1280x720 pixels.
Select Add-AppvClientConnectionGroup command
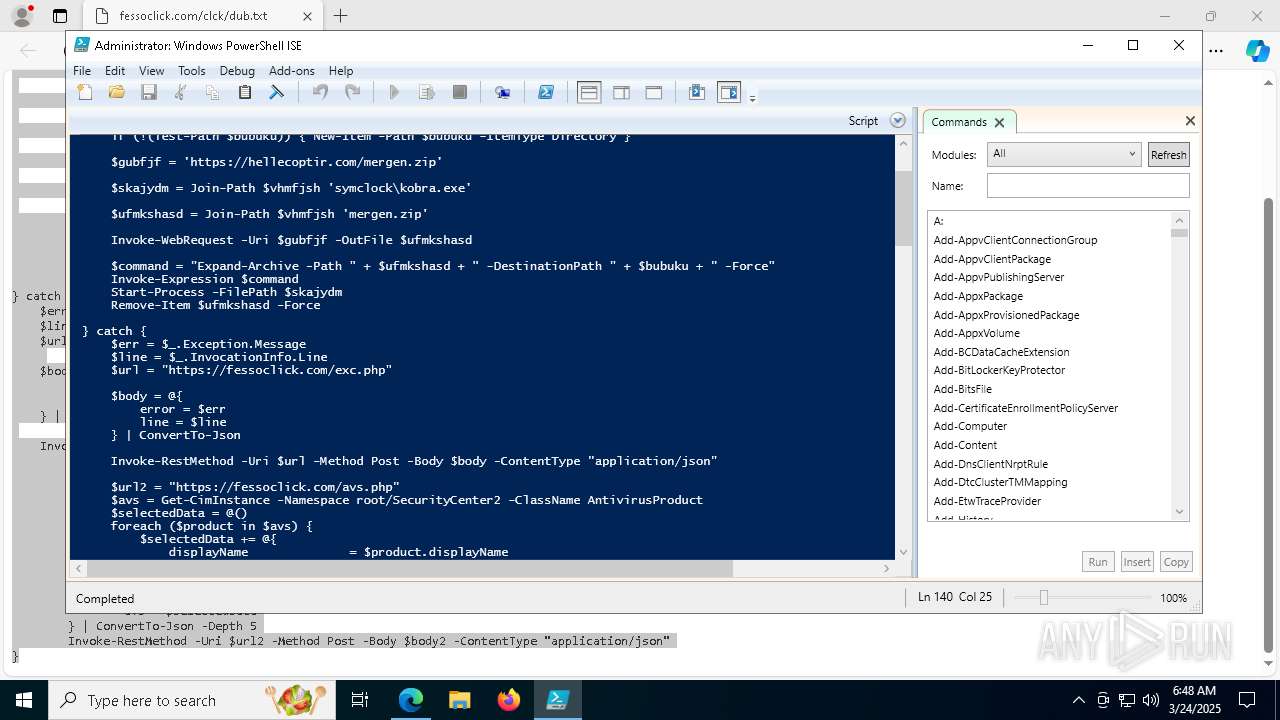[1015, 240]
